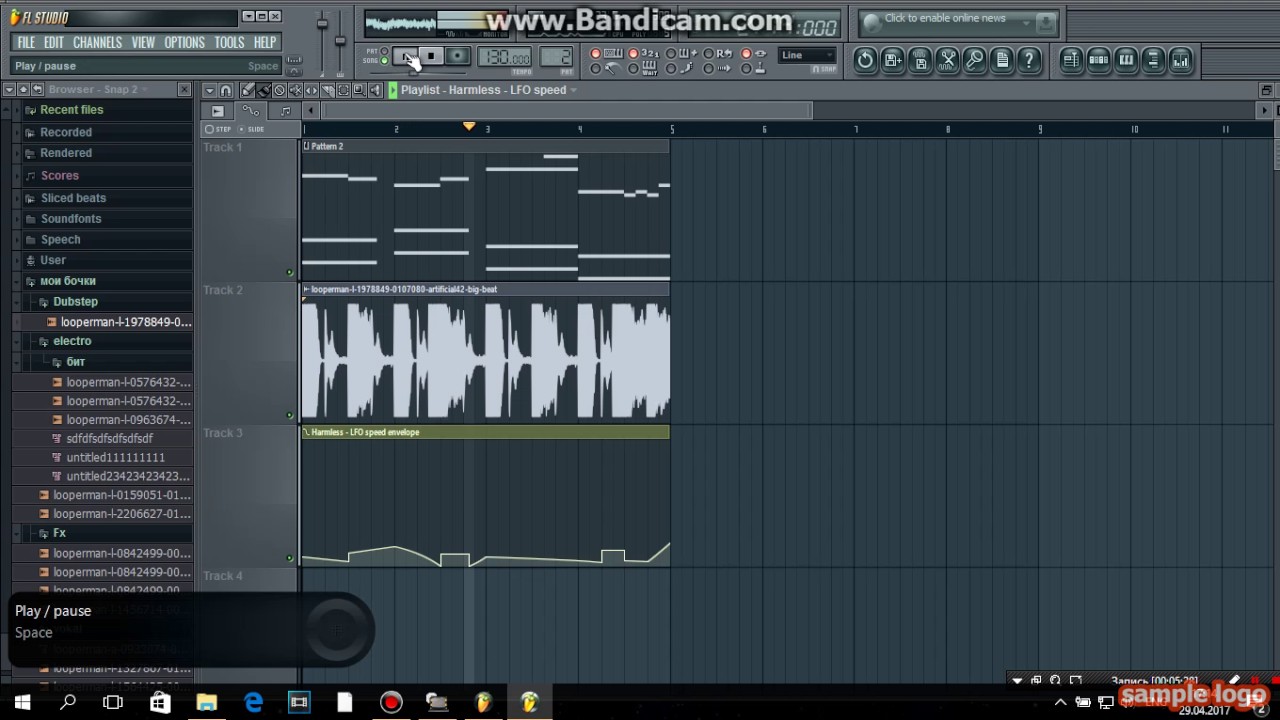The image size is (1280, 720).
Task: Select Song mode radio button
Action: point(384,61)
